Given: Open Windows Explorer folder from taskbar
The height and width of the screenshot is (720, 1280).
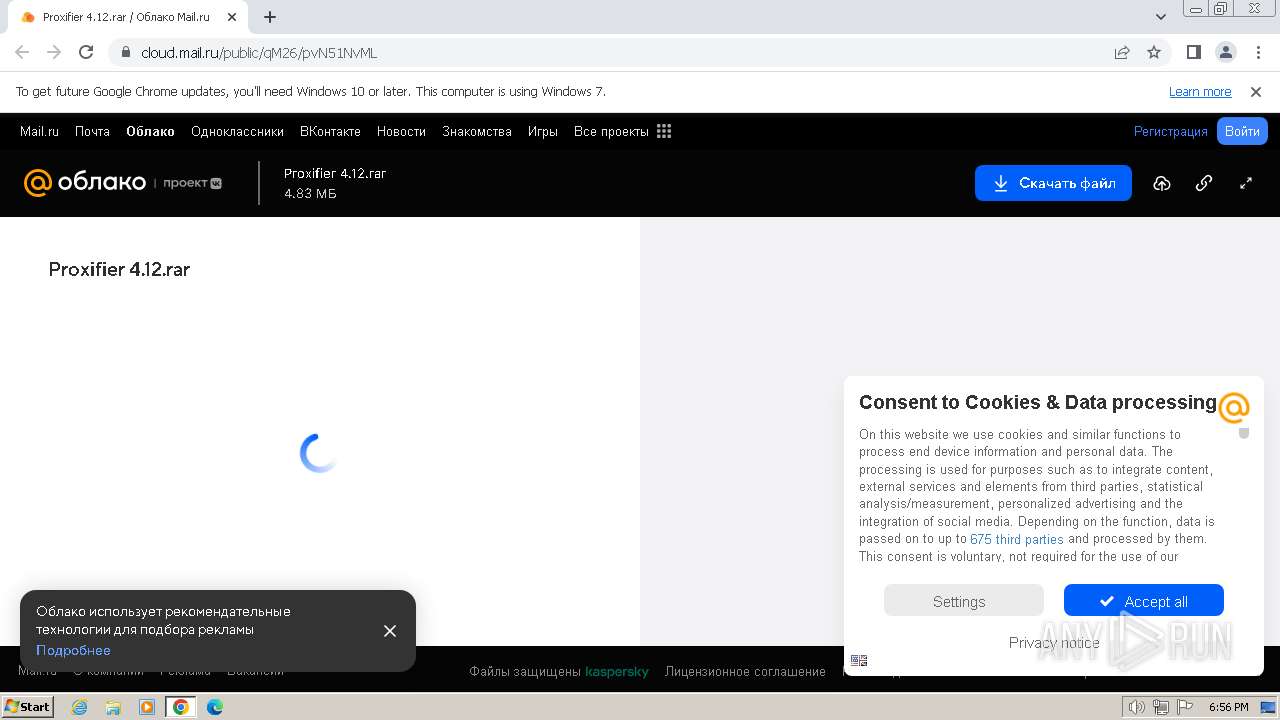Looking at the screenshot, I should pyautogui.click(x=113, y=707).
